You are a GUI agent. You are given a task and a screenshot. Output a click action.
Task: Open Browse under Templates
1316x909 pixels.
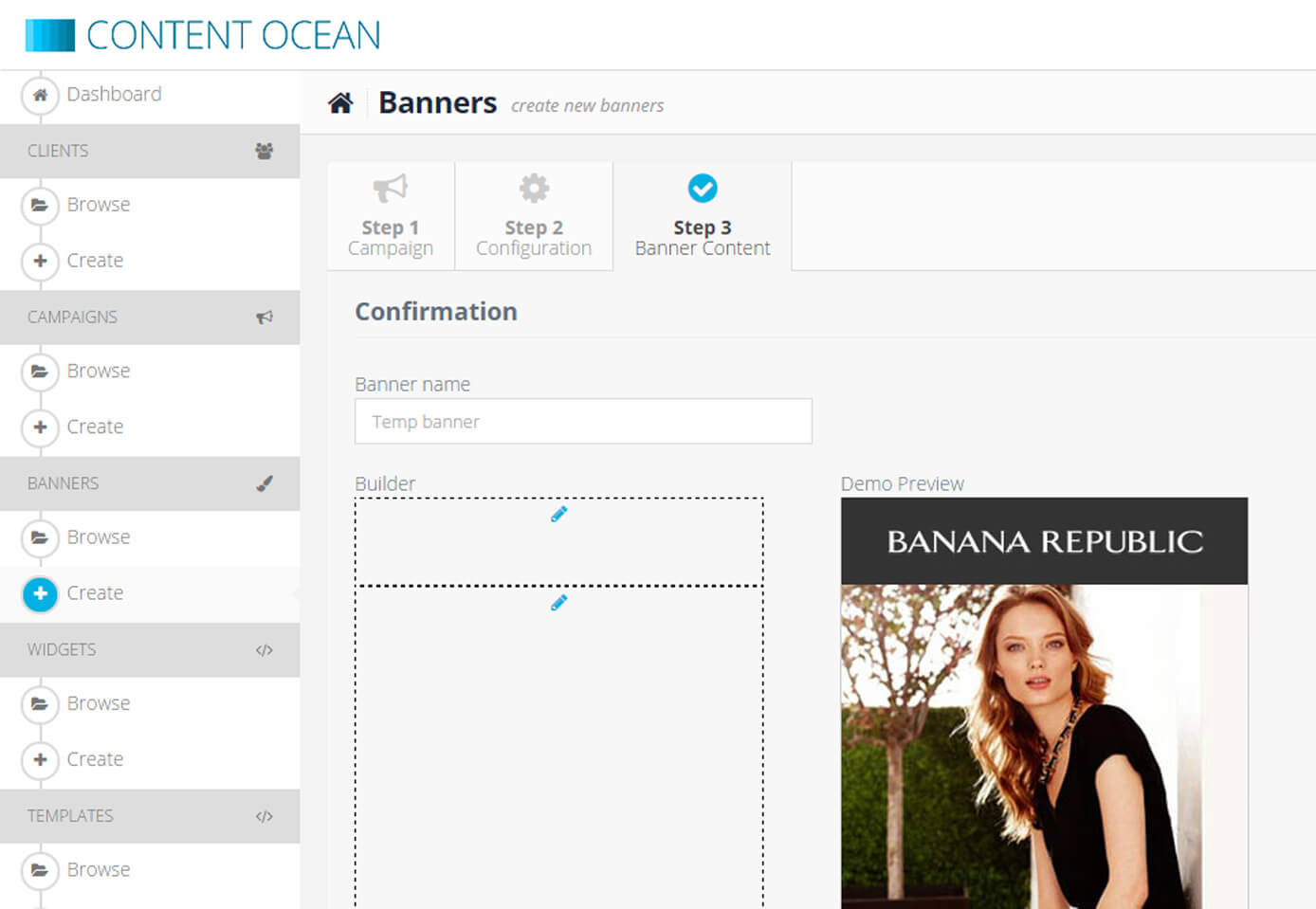99,869
